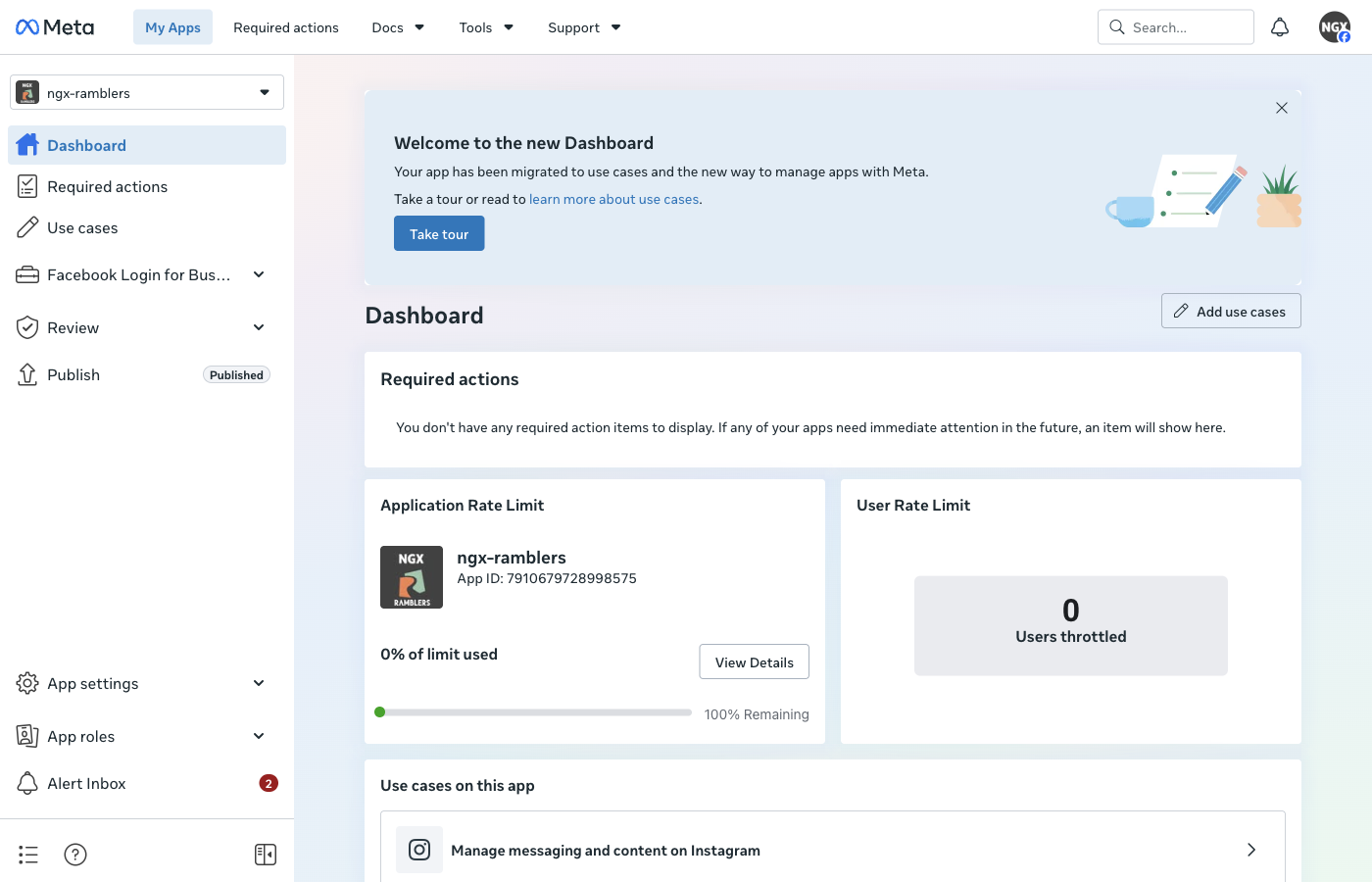
Task: Click the Instagram use case icon
Action: [419, 850]
